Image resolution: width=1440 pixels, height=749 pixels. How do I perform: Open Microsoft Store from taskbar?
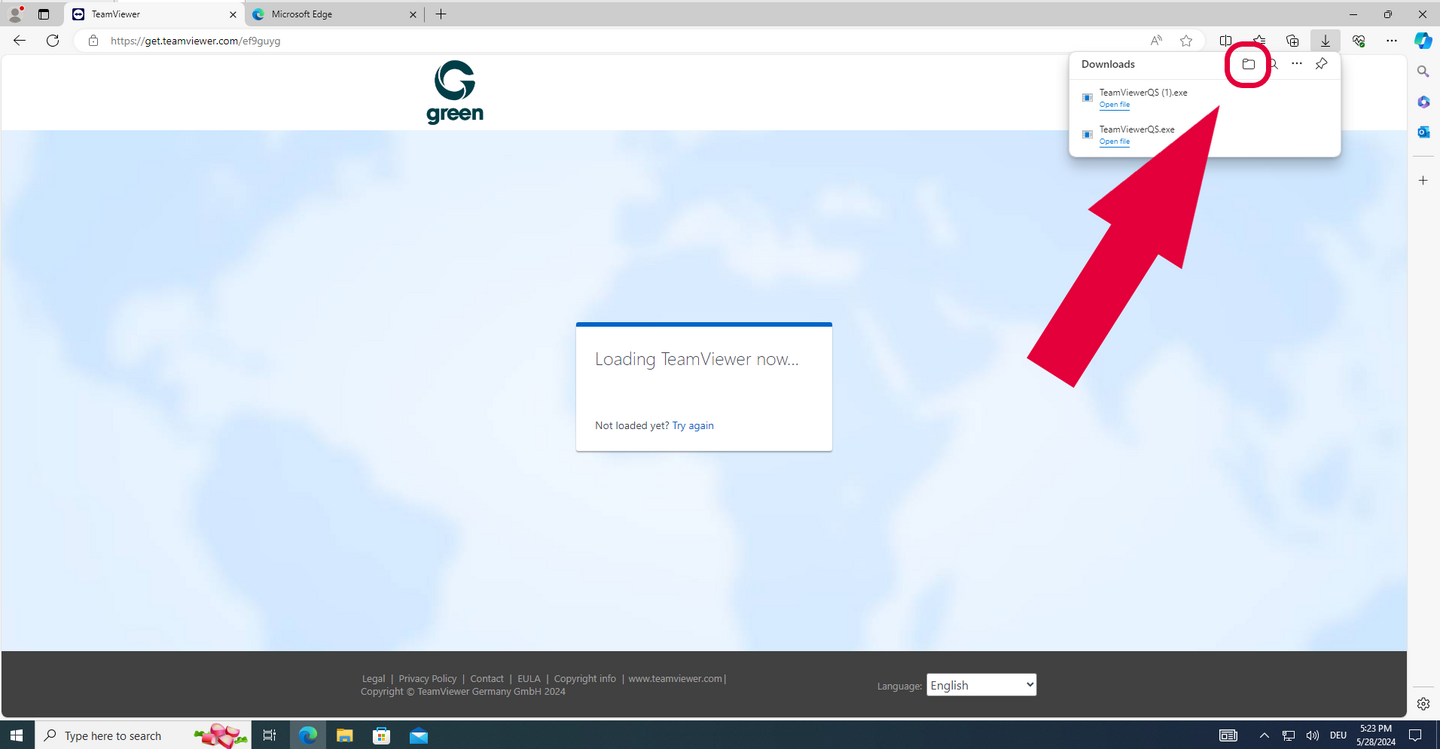click(x=381, y=735)
